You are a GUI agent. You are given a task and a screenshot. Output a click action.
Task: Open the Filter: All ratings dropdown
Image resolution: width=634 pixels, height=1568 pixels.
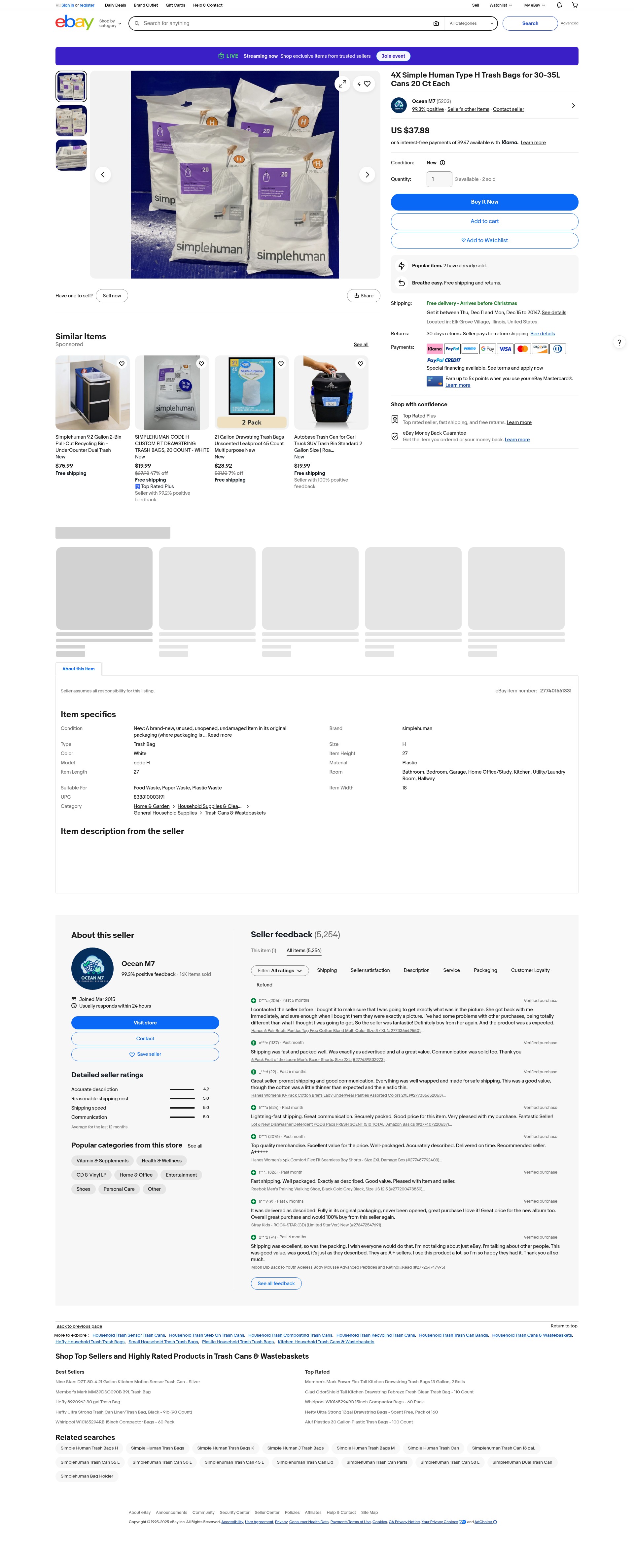[x=280, y=971]
